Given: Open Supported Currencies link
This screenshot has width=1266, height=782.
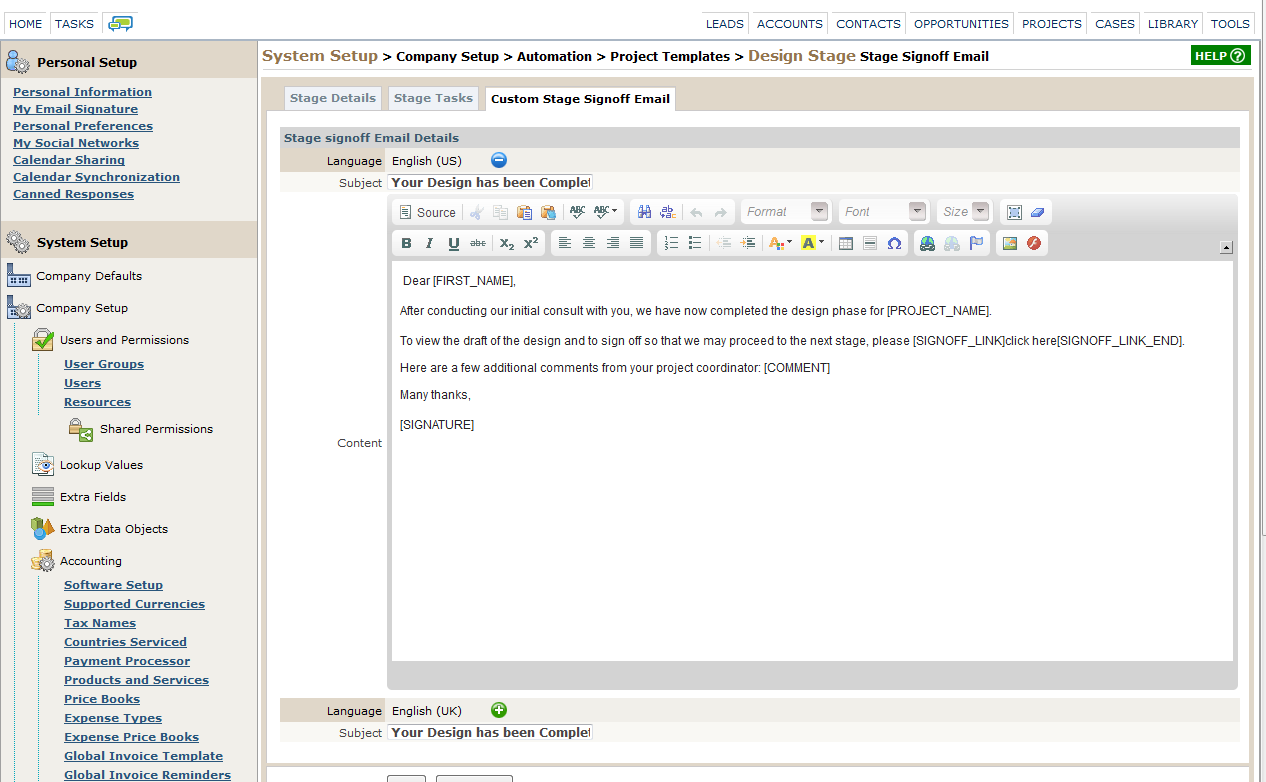Looking at the screenshot, I should [134, 604].
